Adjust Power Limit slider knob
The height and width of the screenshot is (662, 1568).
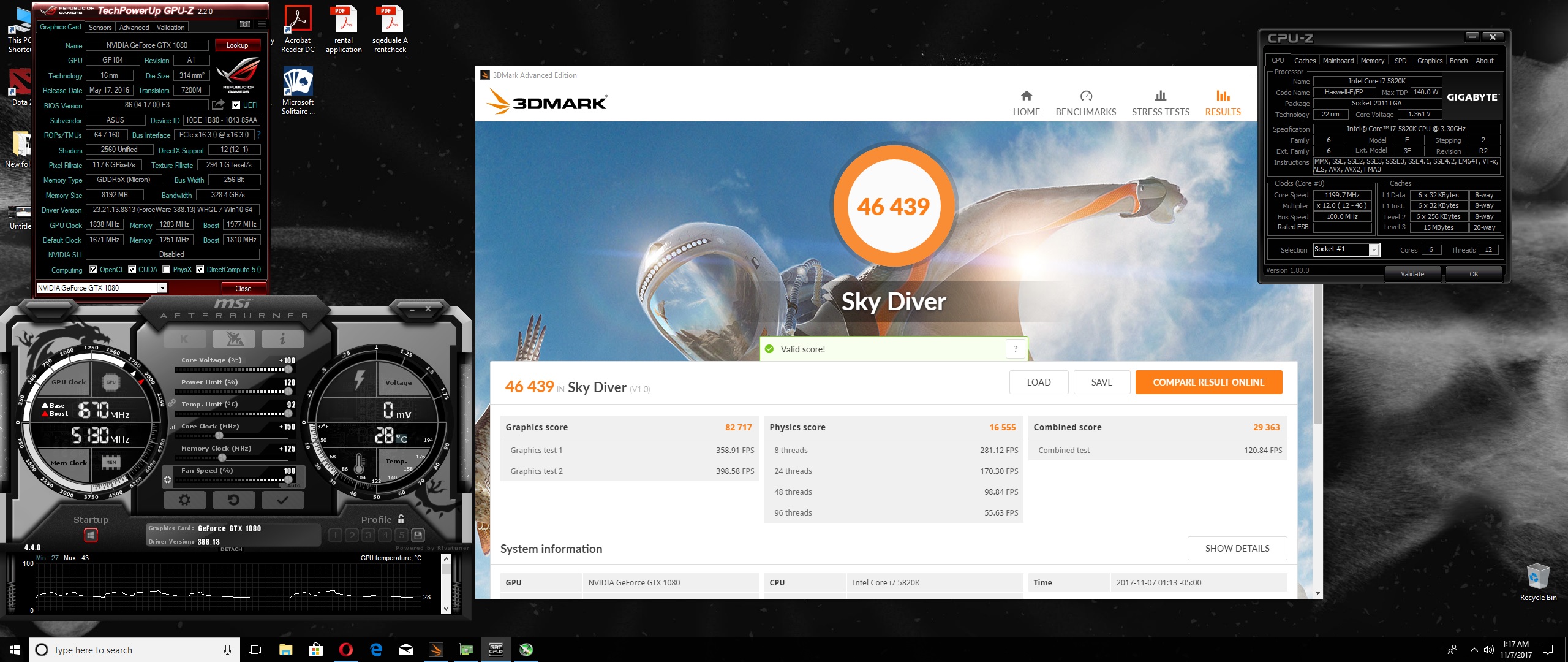point(288,391)
